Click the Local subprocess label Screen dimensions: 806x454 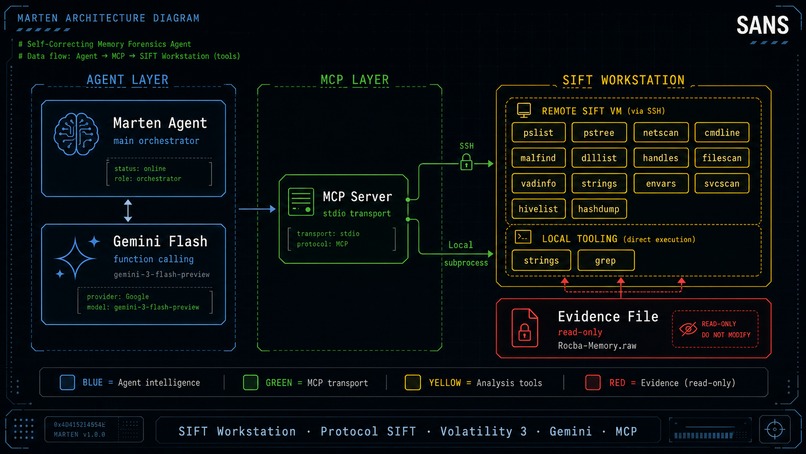click(x=466, y=253)
